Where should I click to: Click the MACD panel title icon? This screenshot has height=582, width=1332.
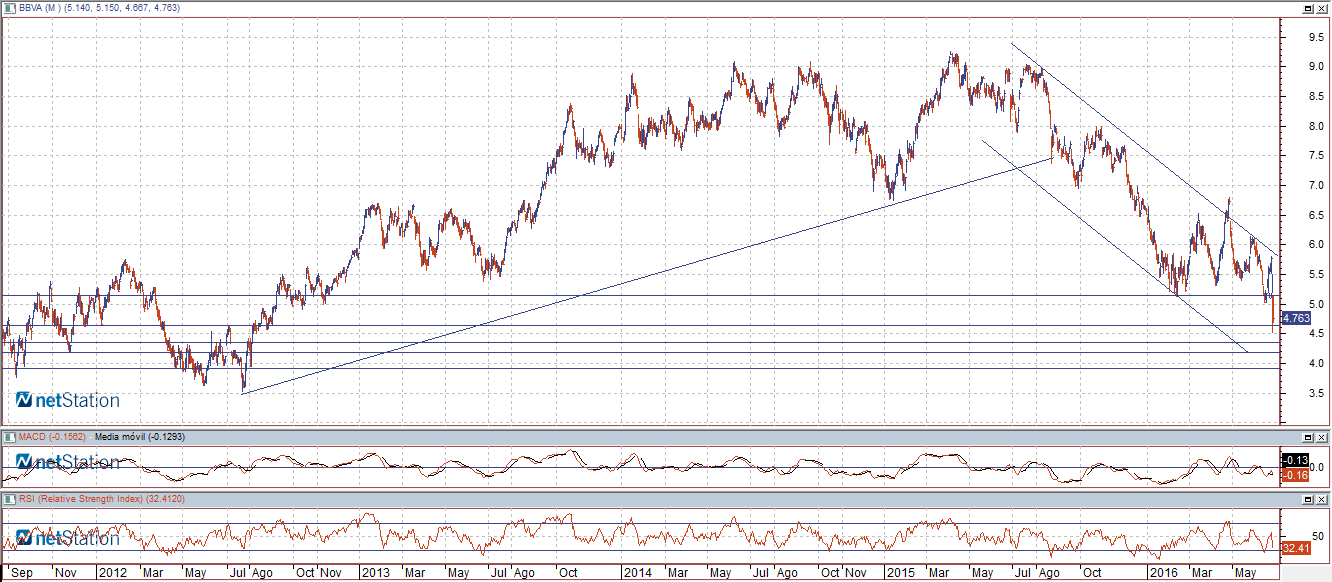click(11, 437)
